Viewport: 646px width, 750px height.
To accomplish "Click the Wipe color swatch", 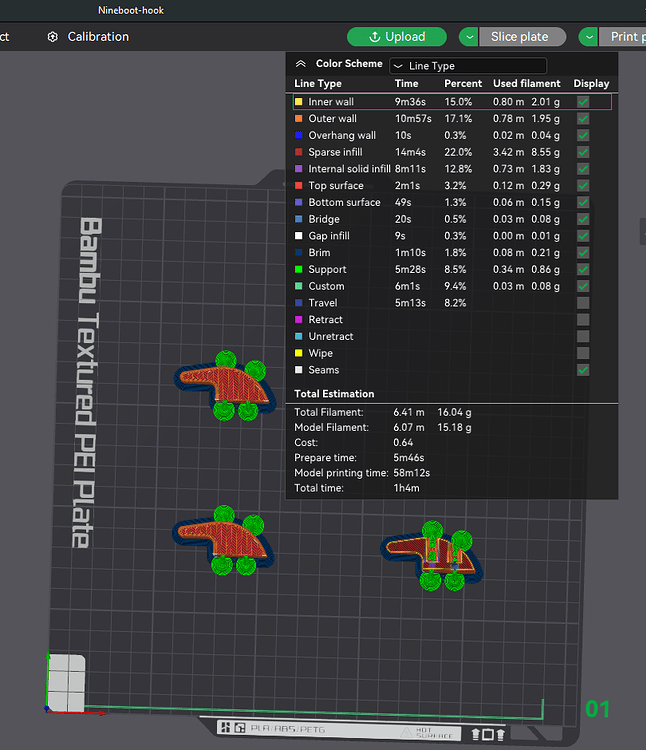I will tap(298, 353).
